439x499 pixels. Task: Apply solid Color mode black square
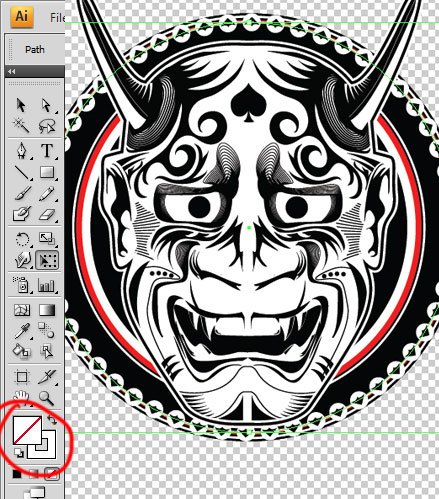(17, 474)
